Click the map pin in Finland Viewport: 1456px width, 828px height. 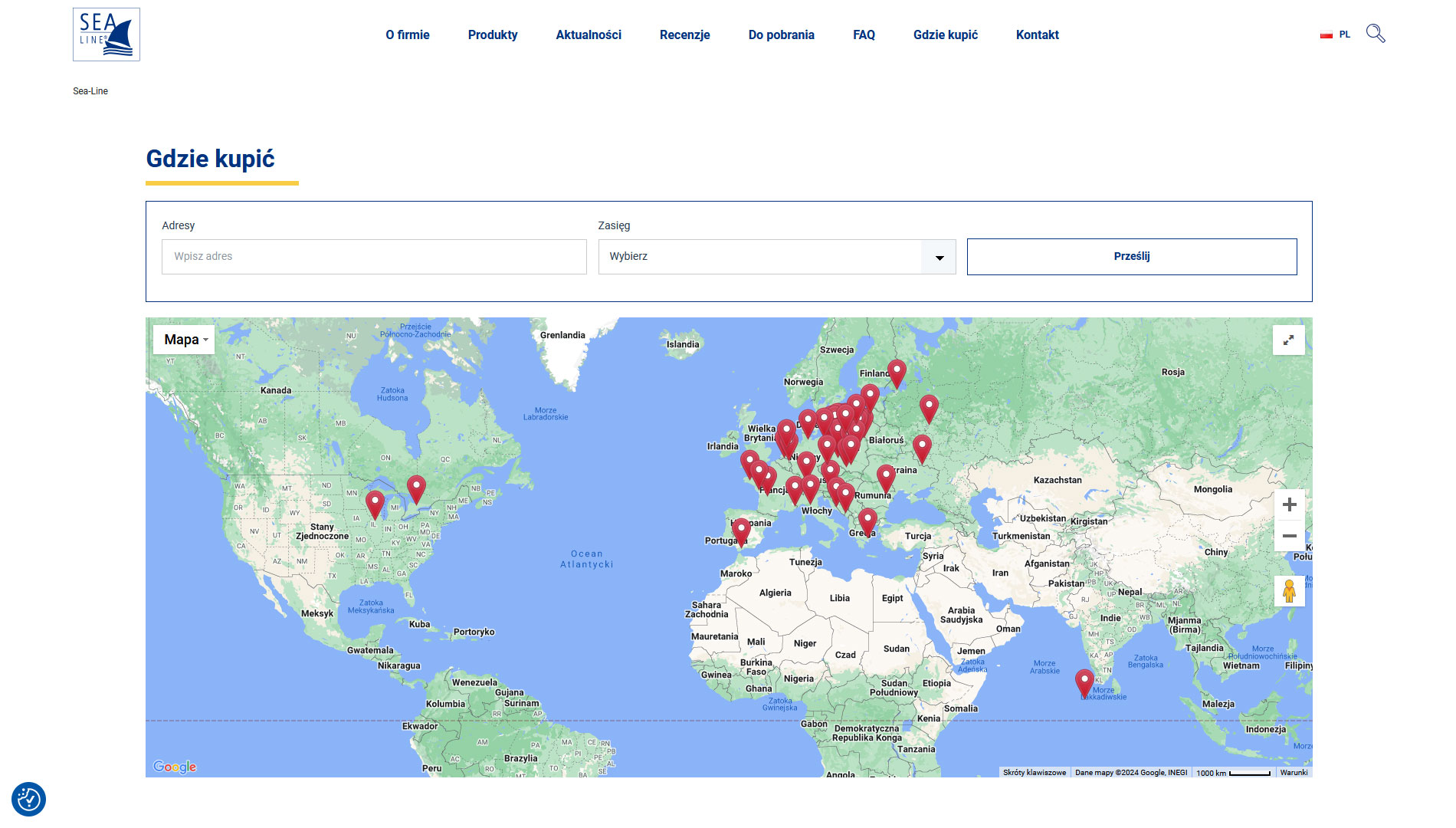tap(896, 373)
